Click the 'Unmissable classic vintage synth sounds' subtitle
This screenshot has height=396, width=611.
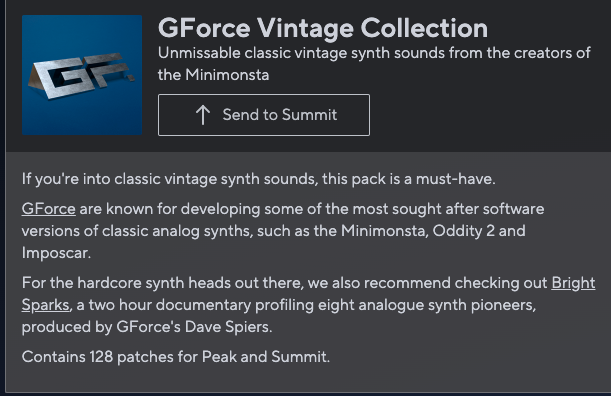300,53
